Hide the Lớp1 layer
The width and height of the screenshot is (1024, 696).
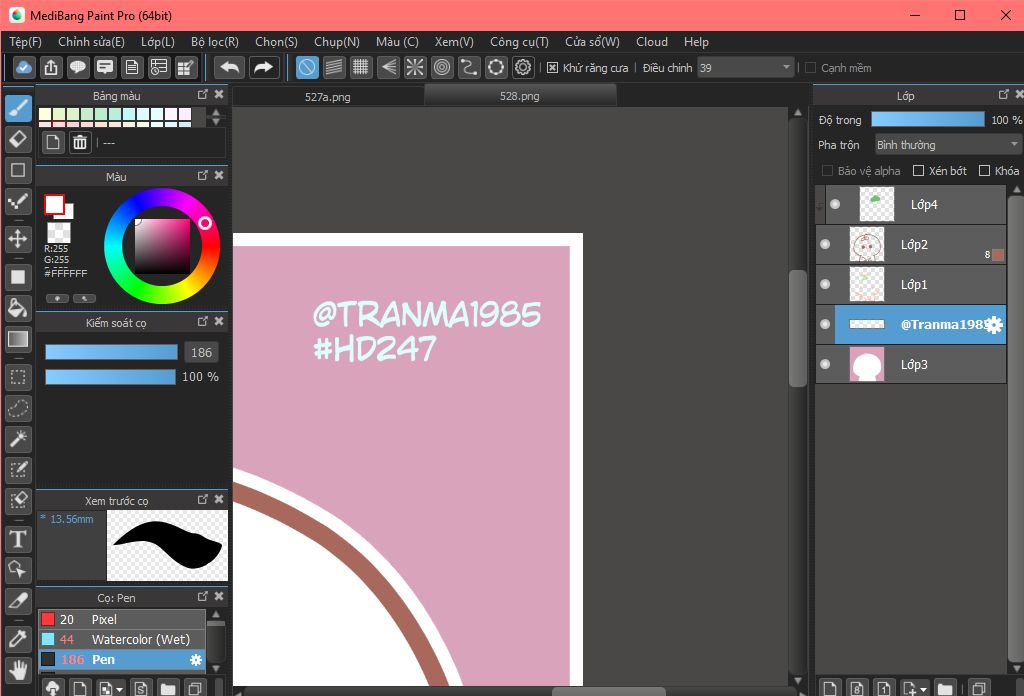click(x=825, y=284)
